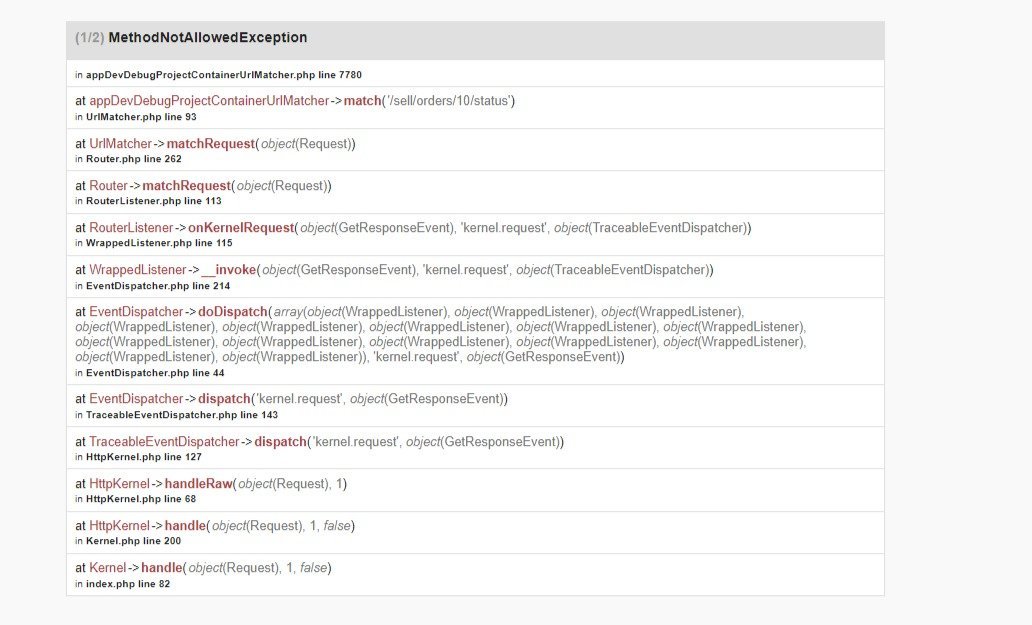Image resolution: width=1032 pixels, height=625 pixels.
Task: Click handle method of Kernel
Action: [x=161, y=568]
